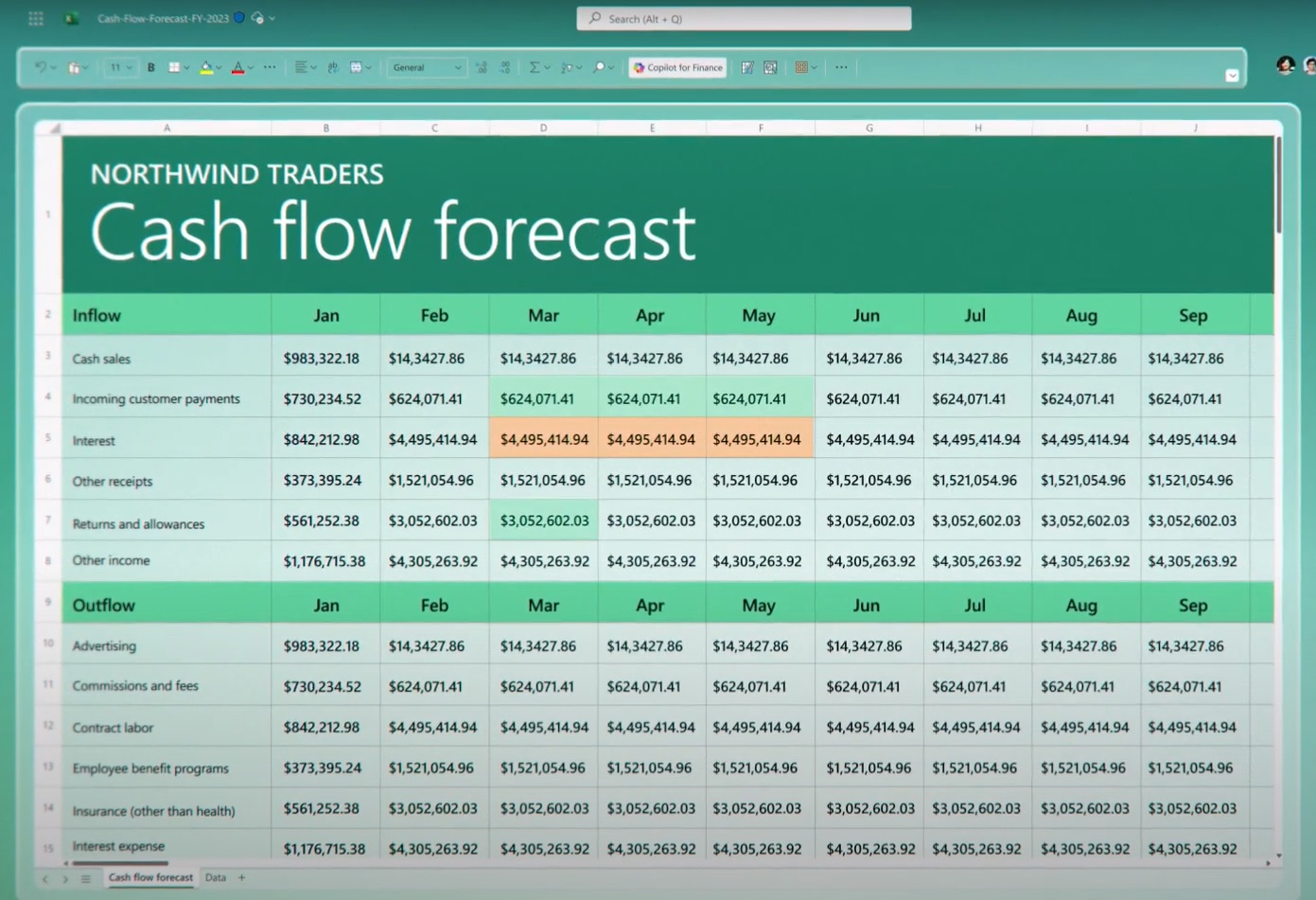The width and height of the screenshot is (1316, 900).
Task: Click the AutoSum sigma icon
Action: click(535, 67)
